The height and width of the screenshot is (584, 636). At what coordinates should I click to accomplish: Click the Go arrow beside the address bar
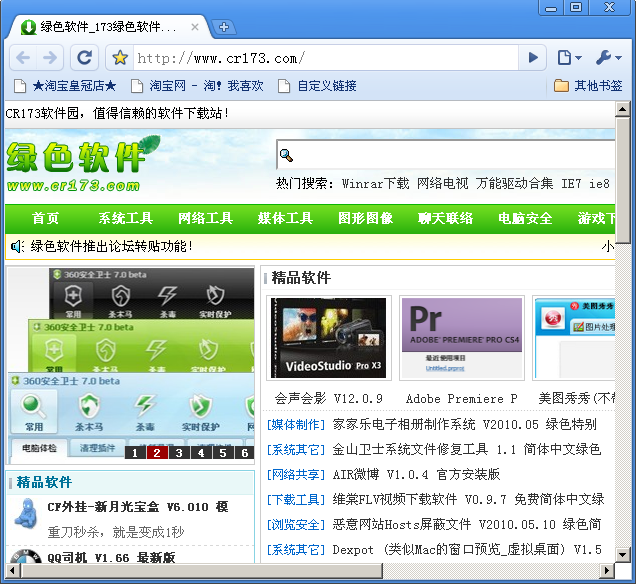click(x=533, y=58)
